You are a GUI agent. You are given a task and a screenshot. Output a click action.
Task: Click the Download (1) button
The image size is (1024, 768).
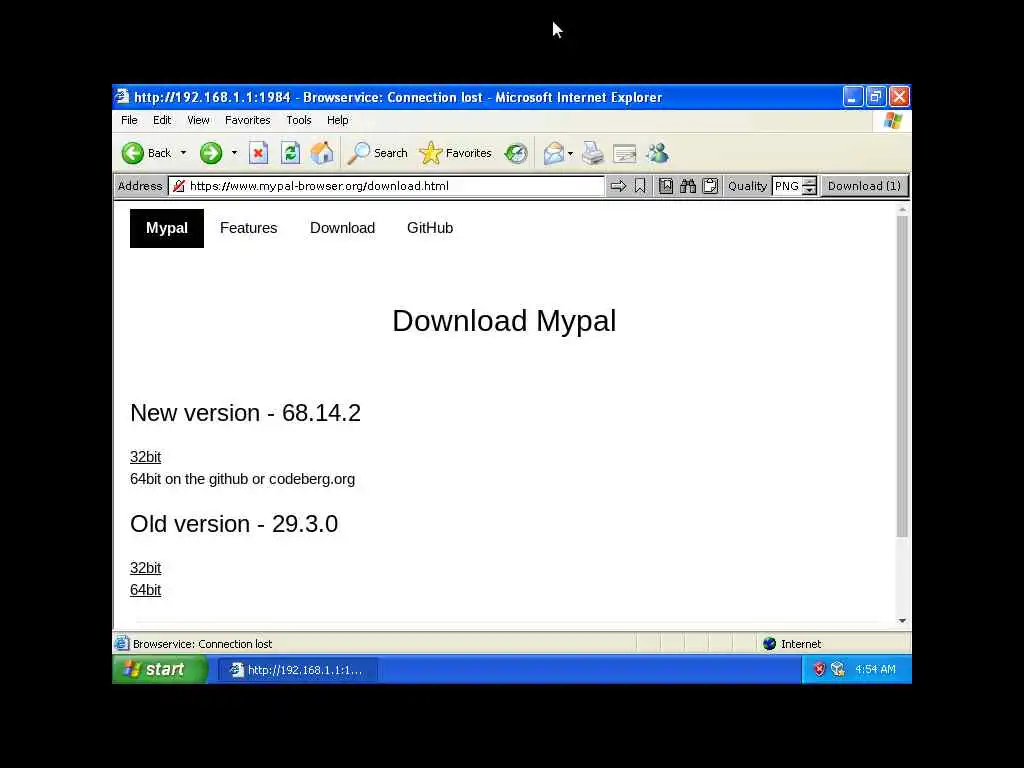pyautogui.click(x=864, y=186)
